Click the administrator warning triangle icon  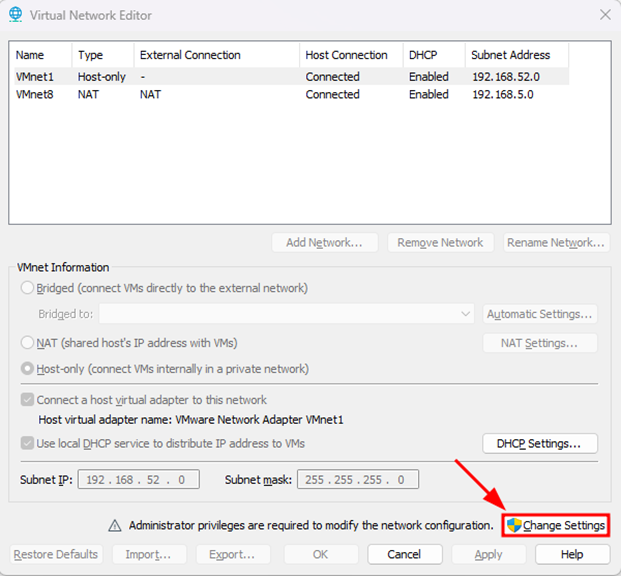pyautogui.click(x=115, y=525)
